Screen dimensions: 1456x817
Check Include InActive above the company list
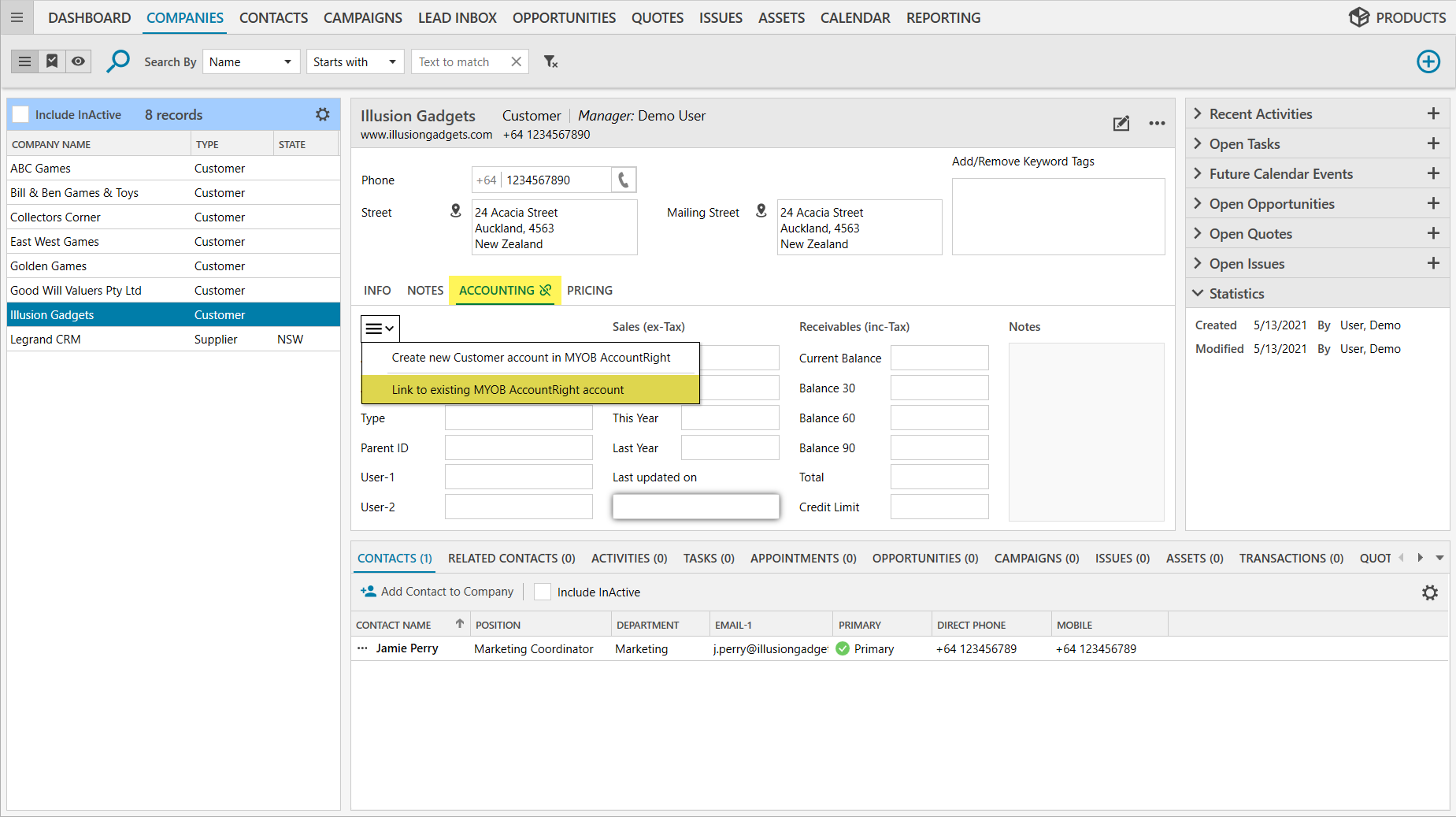click(x=20, y=114)
